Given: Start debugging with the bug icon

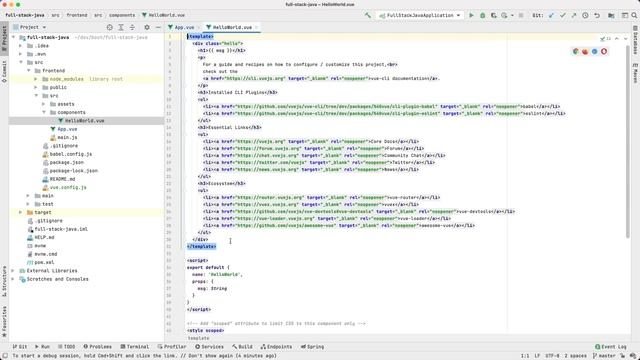Looking at the screenshot, I should click(482, 15).
